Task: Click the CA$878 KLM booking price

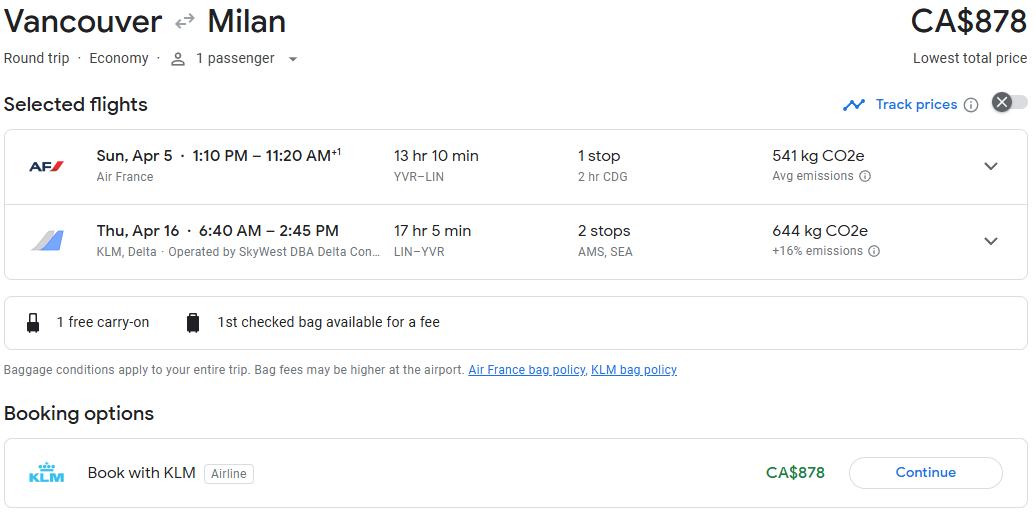Action: (795, 473)
